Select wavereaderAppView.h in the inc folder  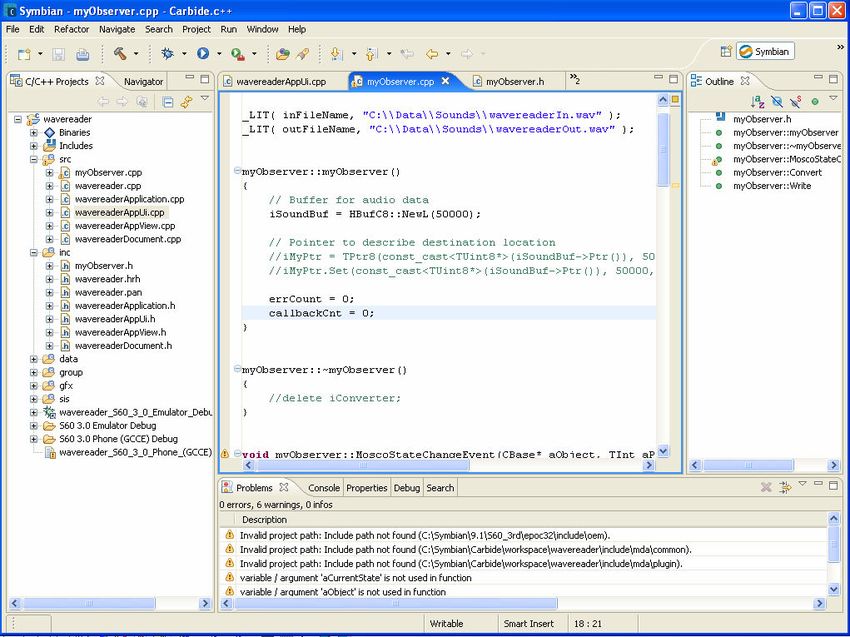[120, 332]
